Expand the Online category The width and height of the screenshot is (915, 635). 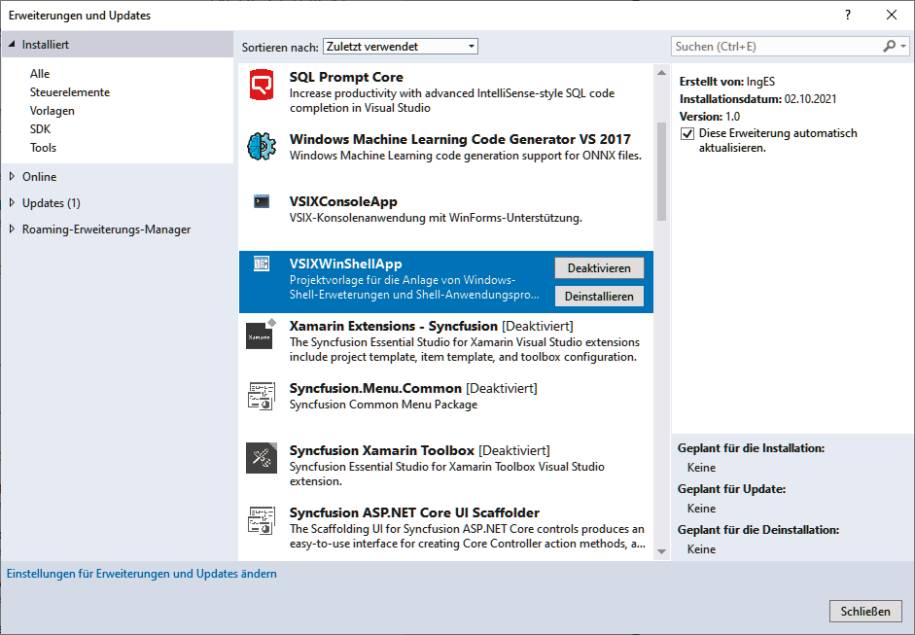(x=12, y=176)
